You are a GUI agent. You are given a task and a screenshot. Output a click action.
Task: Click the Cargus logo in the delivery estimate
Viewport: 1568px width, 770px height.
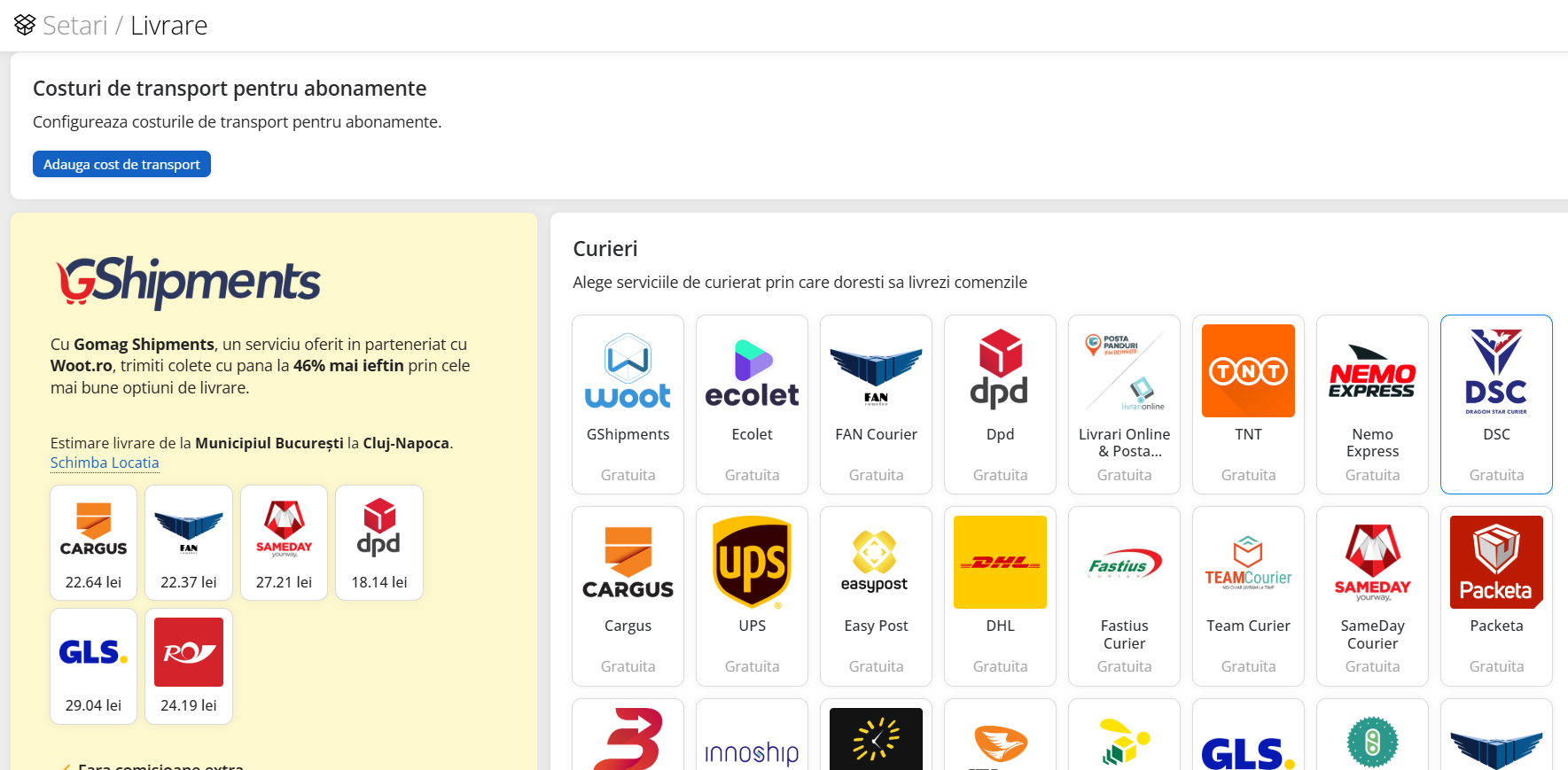click(93, 529)
